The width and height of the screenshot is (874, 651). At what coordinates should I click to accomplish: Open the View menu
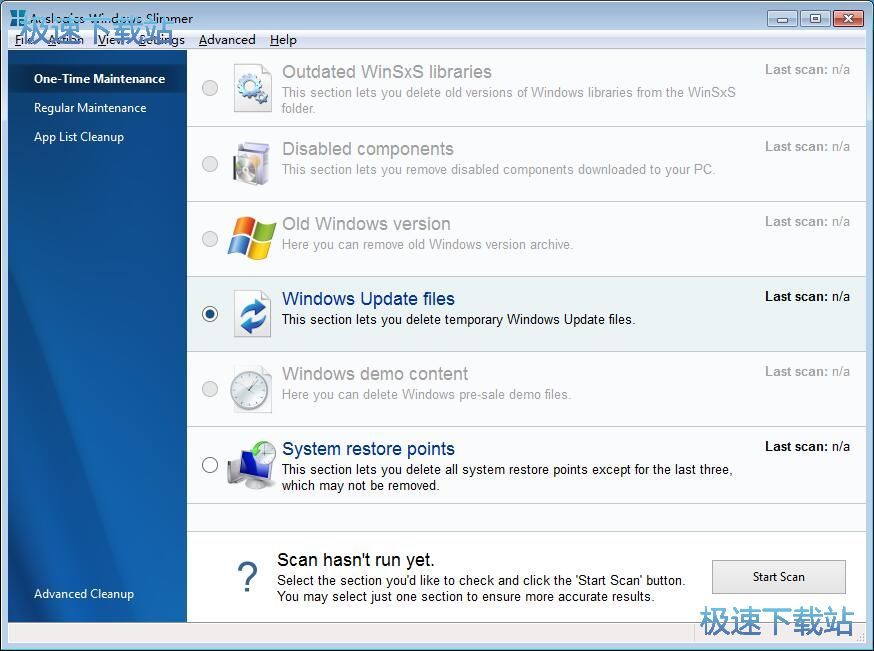110,40
